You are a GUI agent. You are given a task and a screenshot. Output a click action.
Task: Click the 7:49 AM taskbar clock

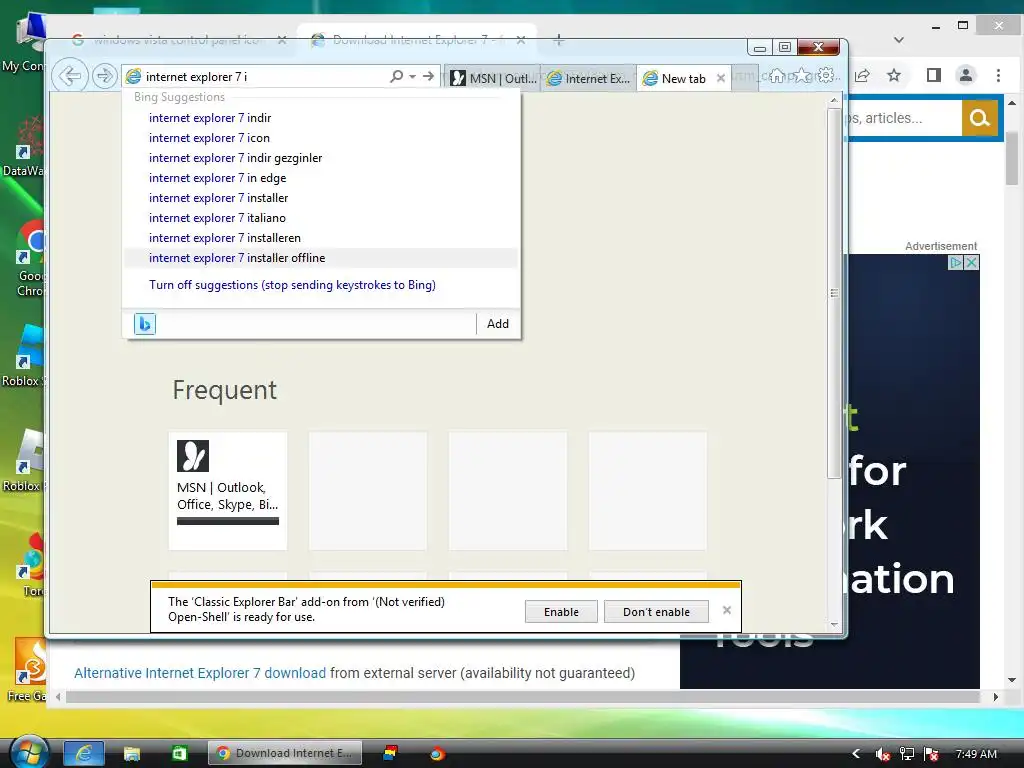pos(976,754)
